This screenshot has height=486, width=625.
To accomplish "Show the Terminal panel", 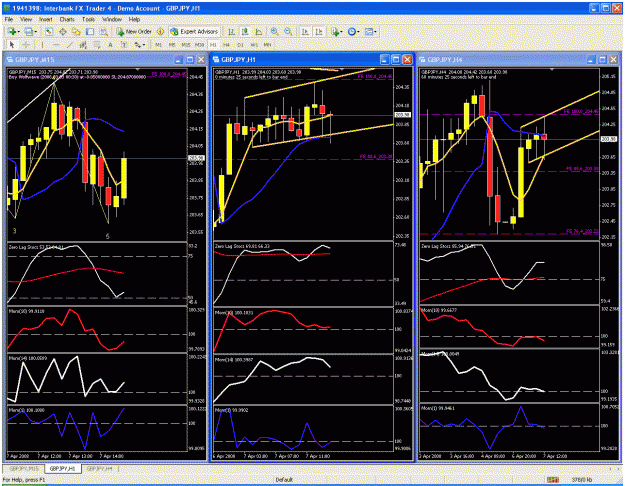I will pos(90,31).
